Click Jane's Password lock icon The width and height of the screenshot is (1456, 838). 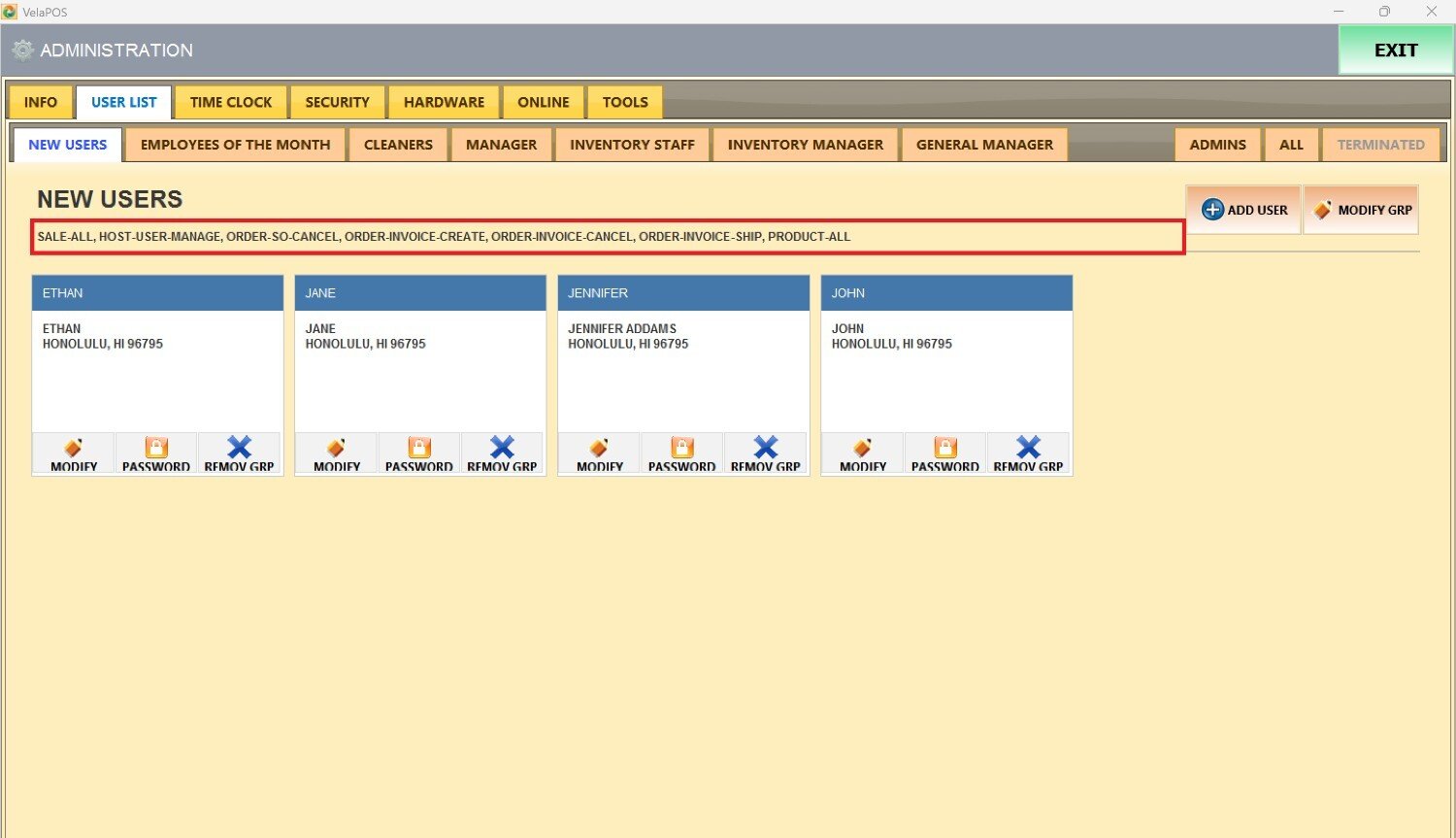(x=419, y=448)
